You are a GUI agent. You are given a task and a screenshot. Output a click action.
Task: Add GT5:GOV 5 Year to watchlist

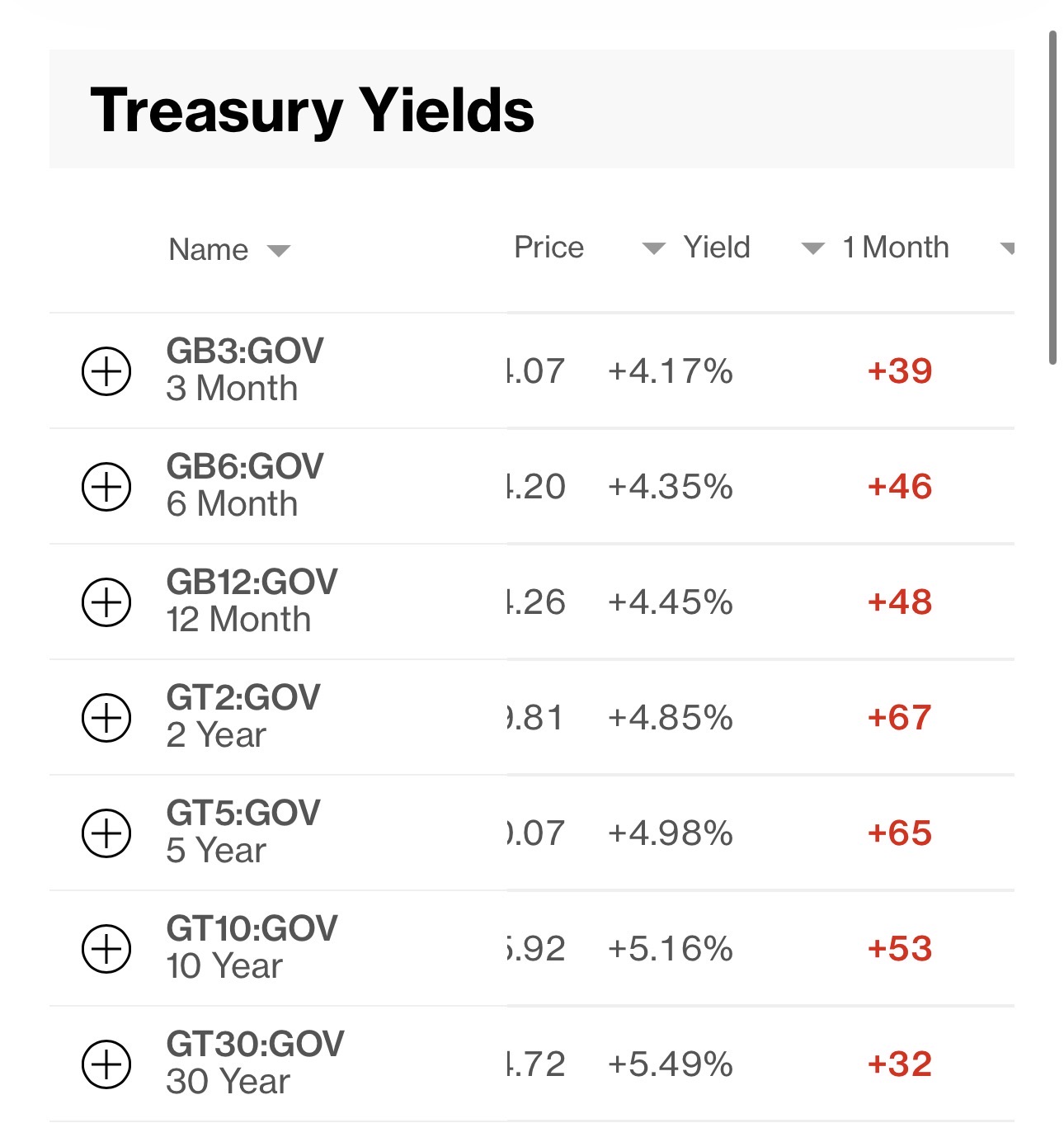pos(106,833)
